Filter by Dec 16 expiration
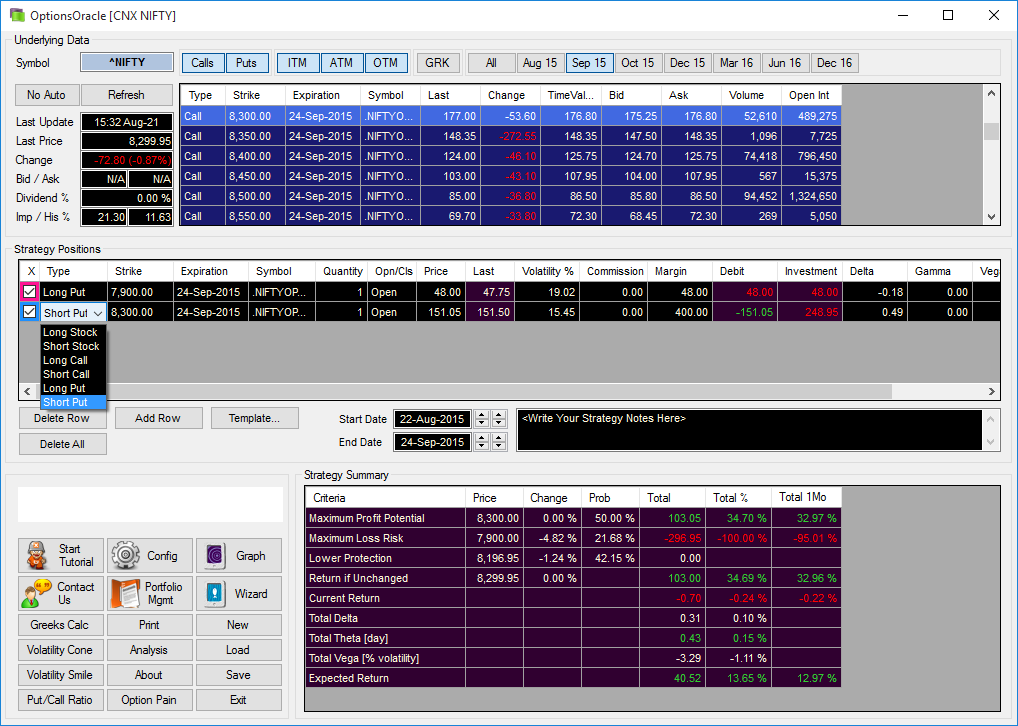 tap(834, 63)
